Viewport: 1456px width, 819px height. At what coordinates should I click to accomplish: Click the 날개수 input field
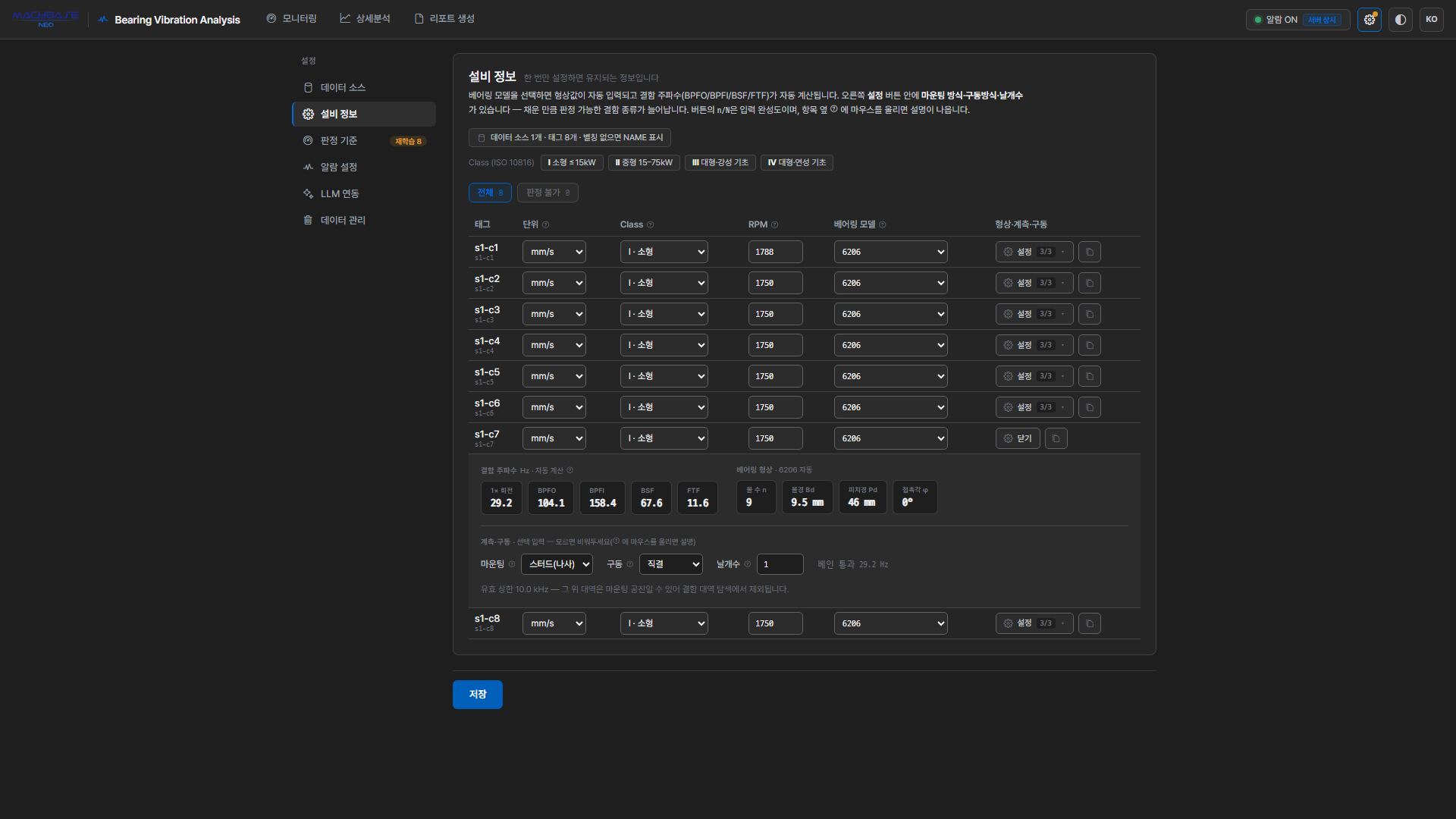pos(780,564)
